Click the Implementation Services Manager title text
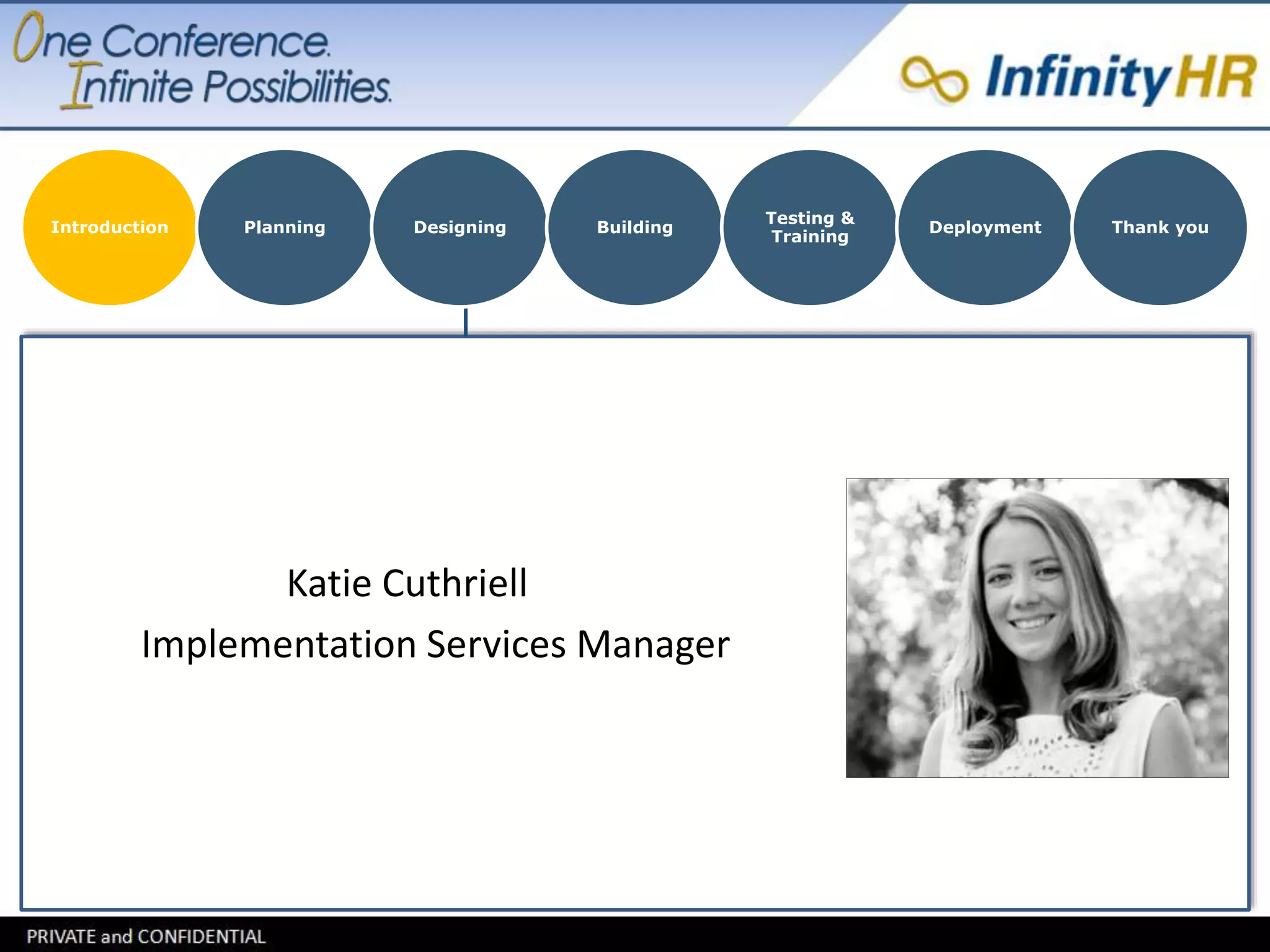The height and width of the screenshot is (952, 1270). click(435, 645)
